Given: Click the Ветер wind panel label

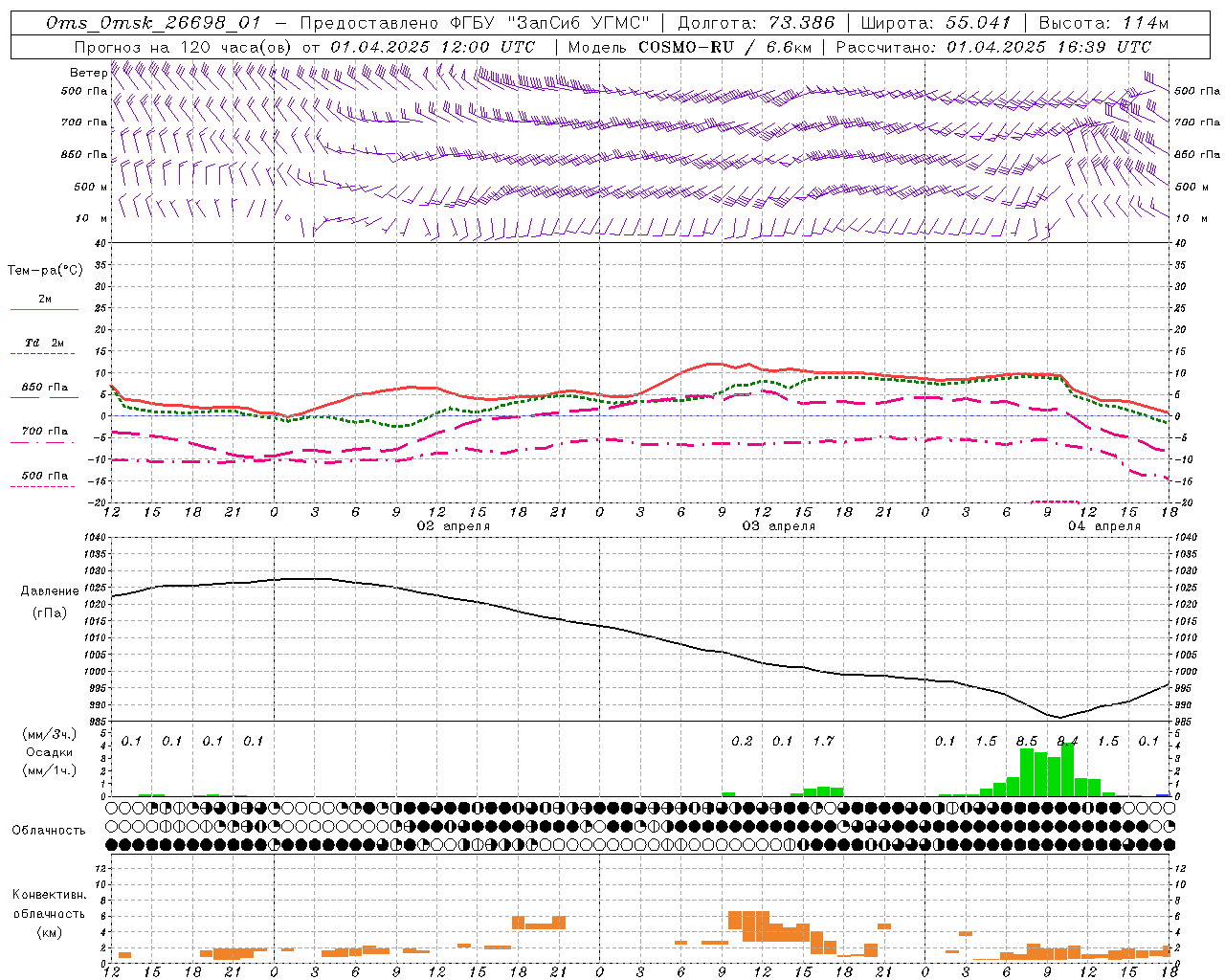Looking at the screenshot, I should click(x=88, y=73).
